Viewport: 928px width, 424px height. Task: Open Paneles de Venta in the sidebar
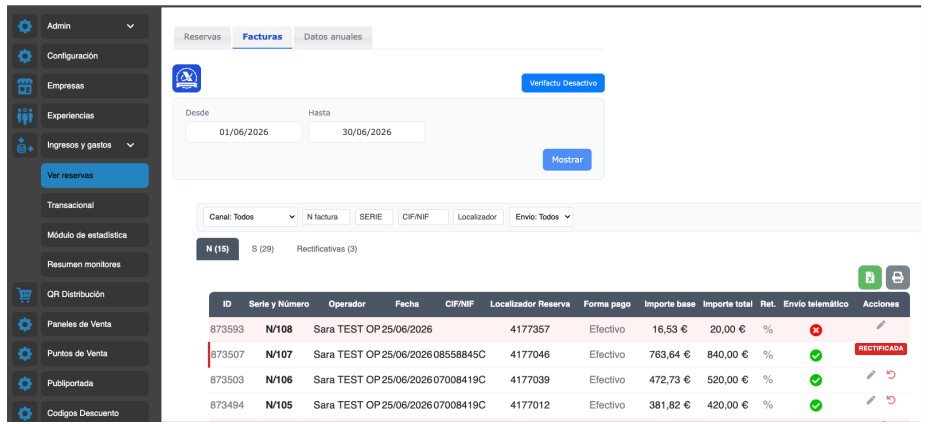coord(95,324)
